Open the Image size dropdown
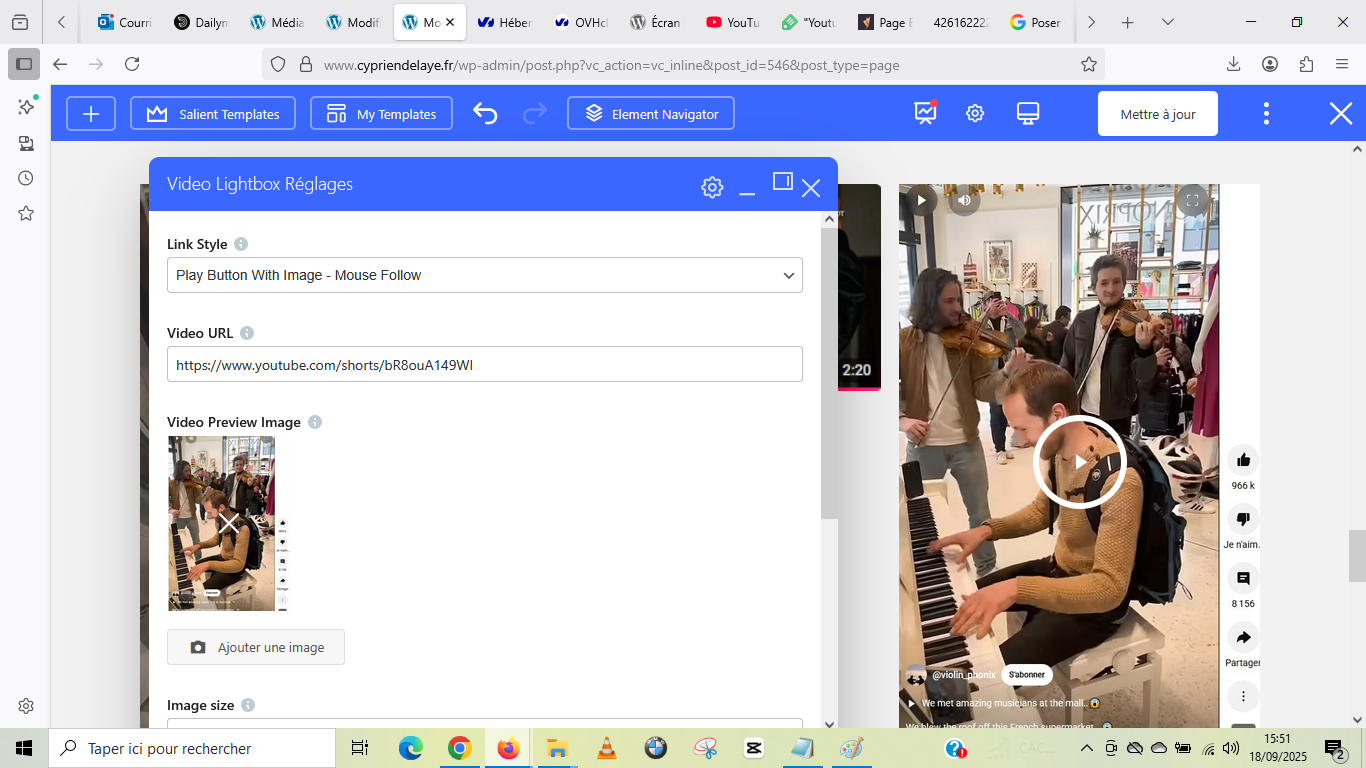Image resolution: width=1366 pixels, height=768 pixels. click(484, 726)
